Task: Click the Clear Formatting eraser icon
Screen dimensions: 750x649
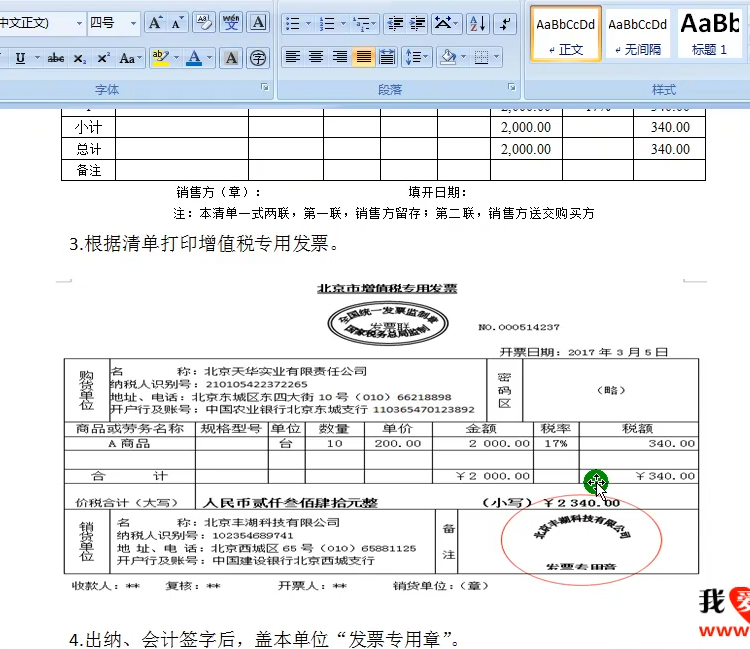Action: click(204, 23)
